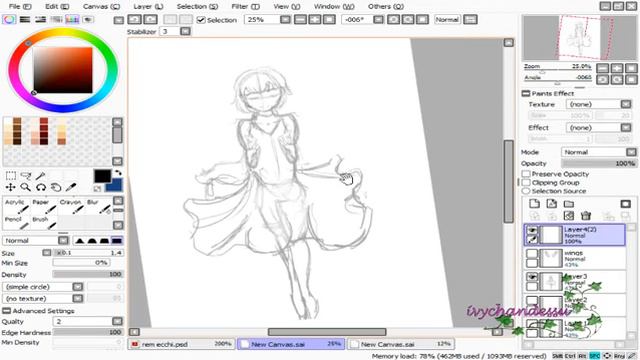Choose the Blur tool
This screenshot has width=640, height=360.
point(98,206)
